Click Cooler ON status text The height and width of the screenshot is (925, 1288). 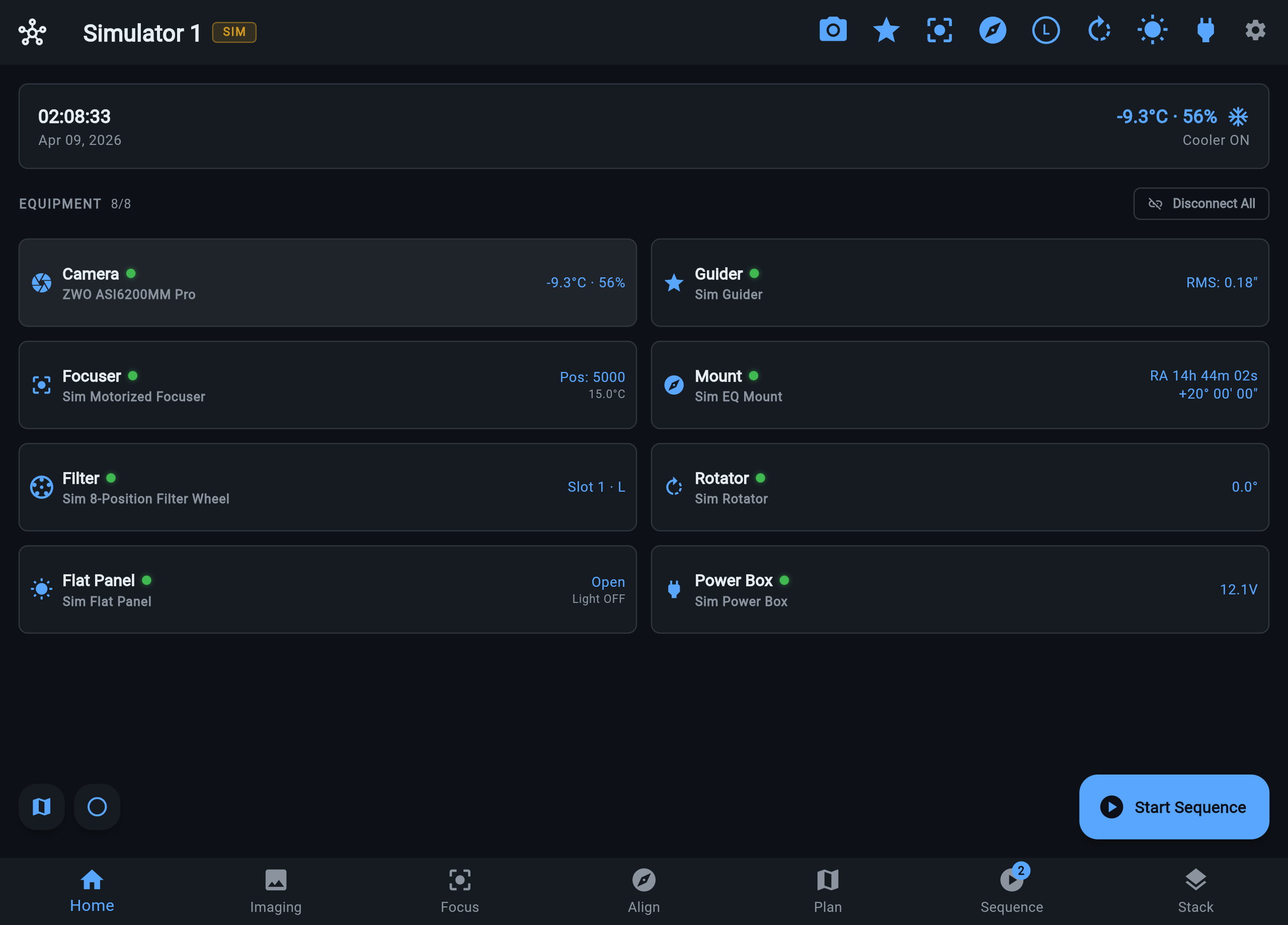[x=1216, y=140]
